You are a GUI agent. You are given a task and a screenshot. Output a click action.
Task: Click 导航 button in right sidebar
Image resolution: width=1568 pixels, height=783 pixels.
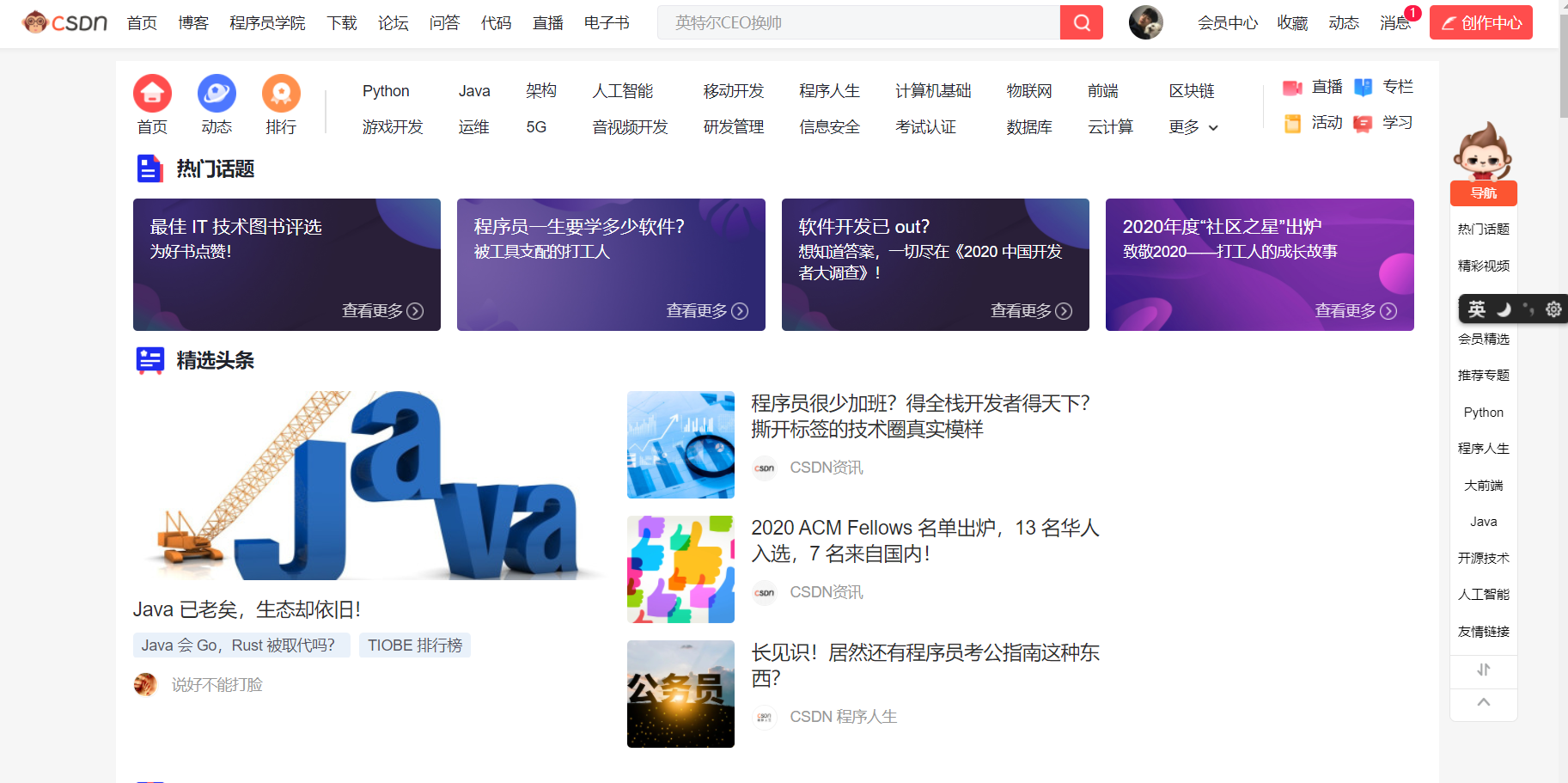(1483, 193)
